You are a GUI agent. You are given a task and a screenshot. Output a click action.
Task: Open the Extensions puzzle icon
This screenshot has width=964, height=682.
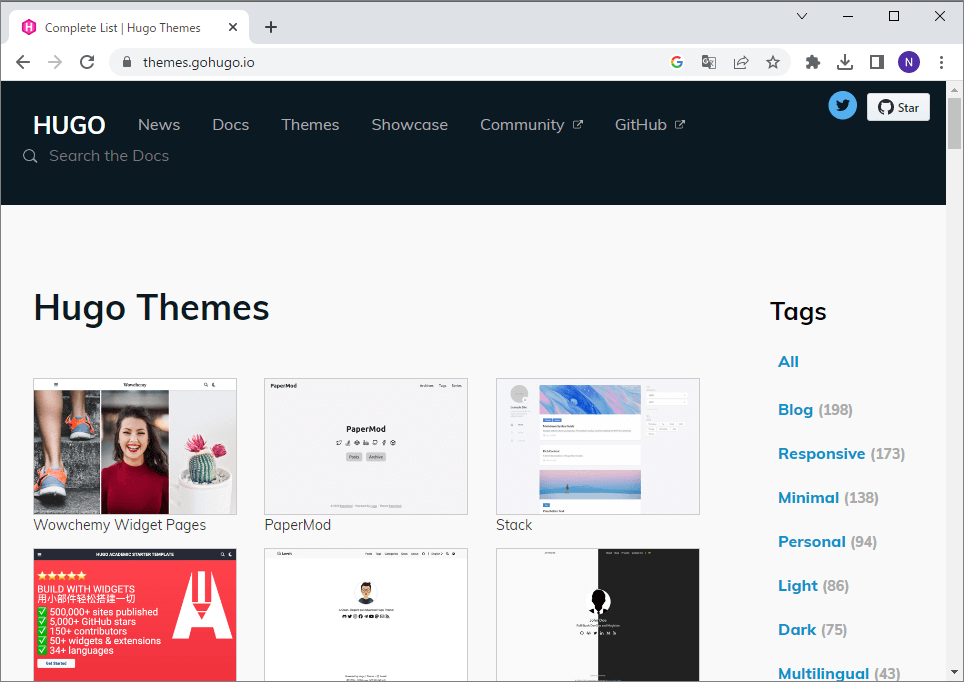tap(813, 62)
